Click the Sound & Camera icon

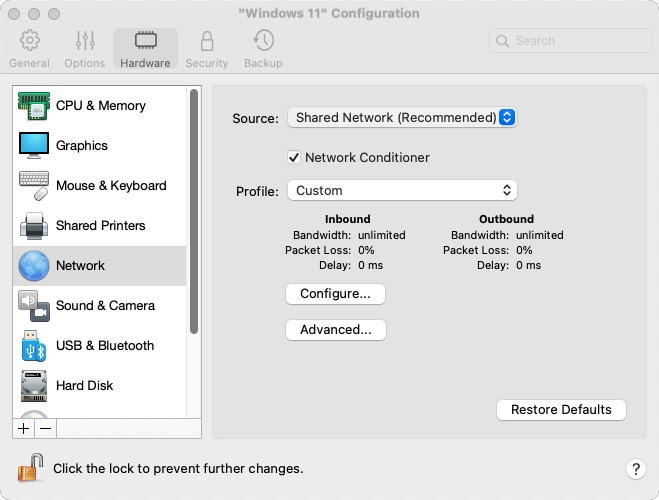(33, 306)
